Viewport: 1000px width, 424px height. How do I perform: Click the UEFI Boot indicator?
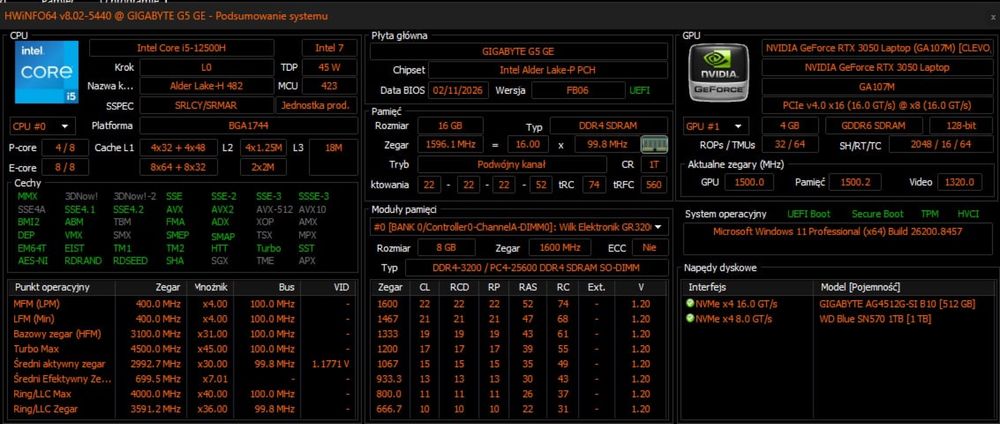809,214
